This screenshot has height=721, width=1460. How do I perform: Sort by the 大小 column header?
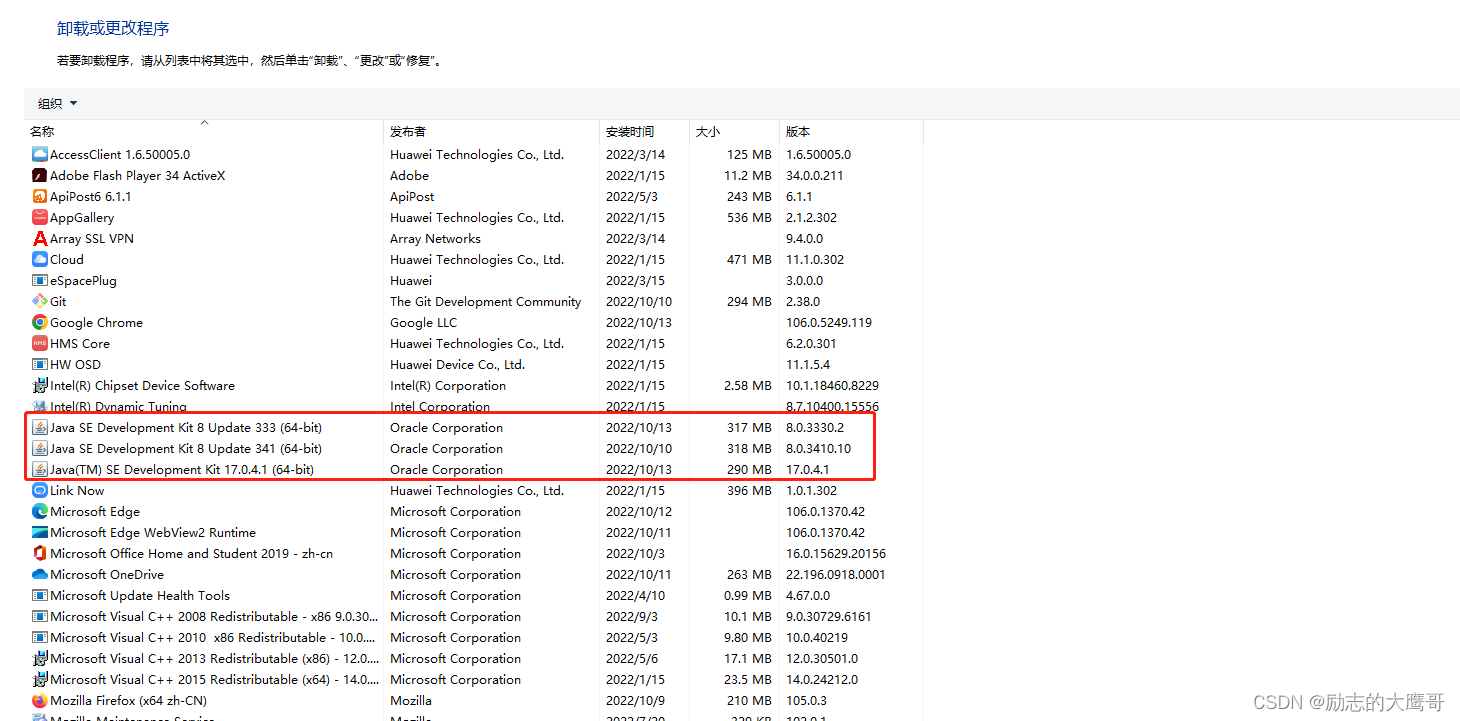pos(734,131)
